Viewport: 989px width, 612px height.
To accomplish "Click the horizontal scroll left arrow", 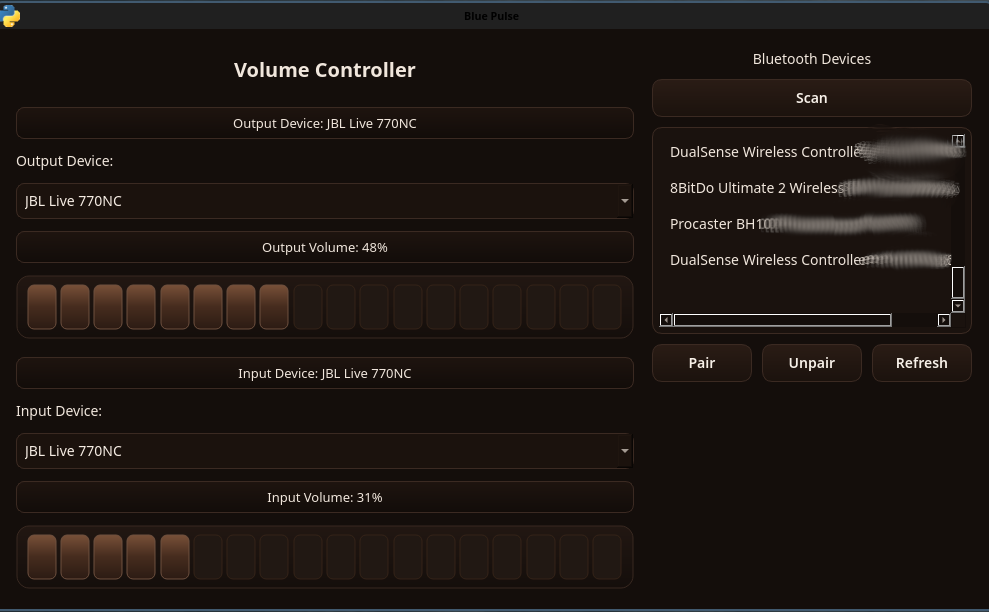I will click(x=666, y=320).
